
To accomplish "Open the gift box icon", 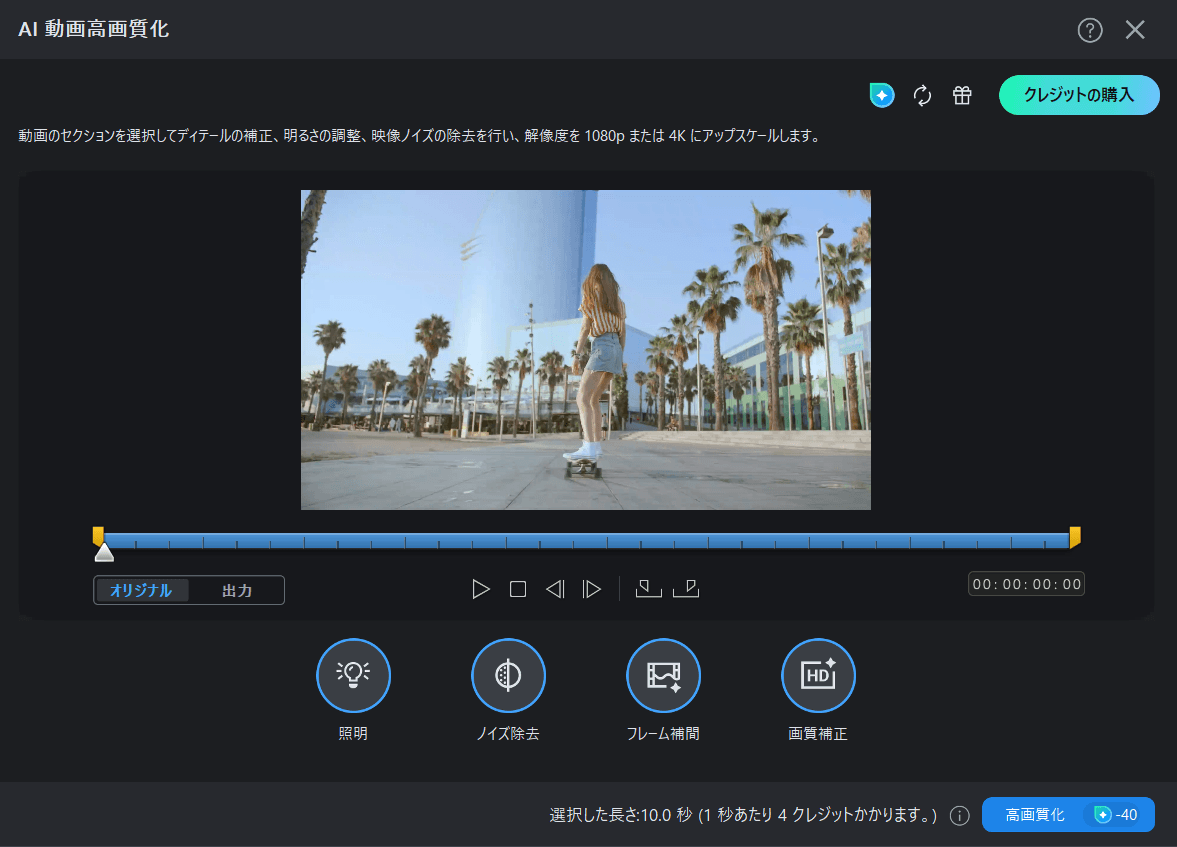I will (x=962, y=95).
